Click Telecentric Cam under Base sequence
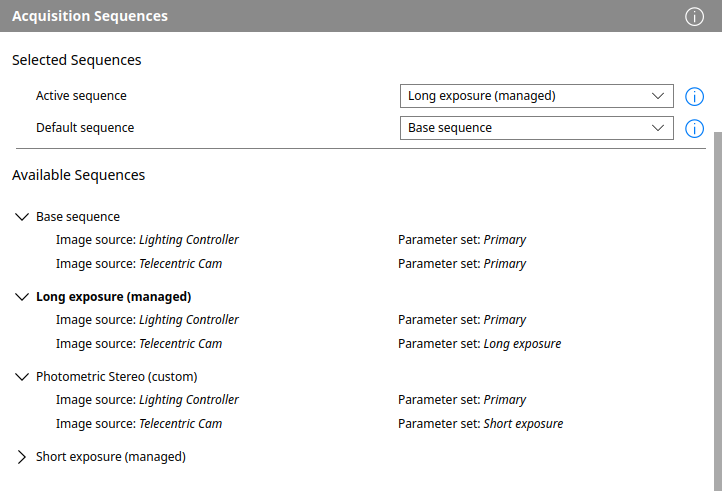722x491 pixels. (180, 264)
